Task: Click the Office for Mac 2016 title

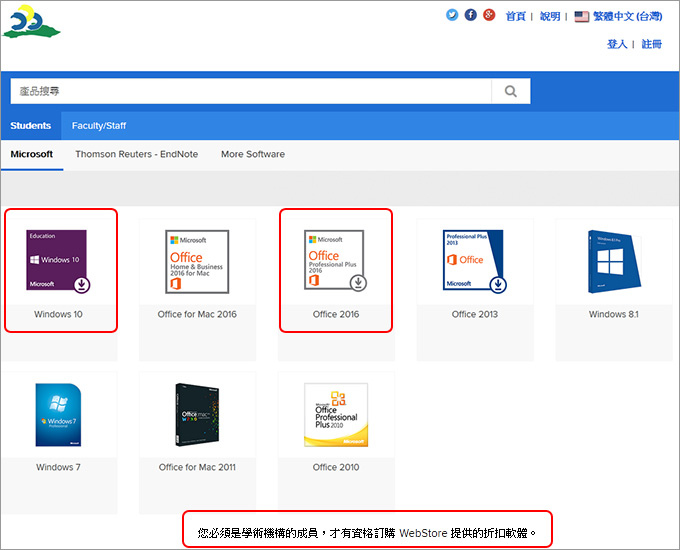Action: (x=197, y=314)
